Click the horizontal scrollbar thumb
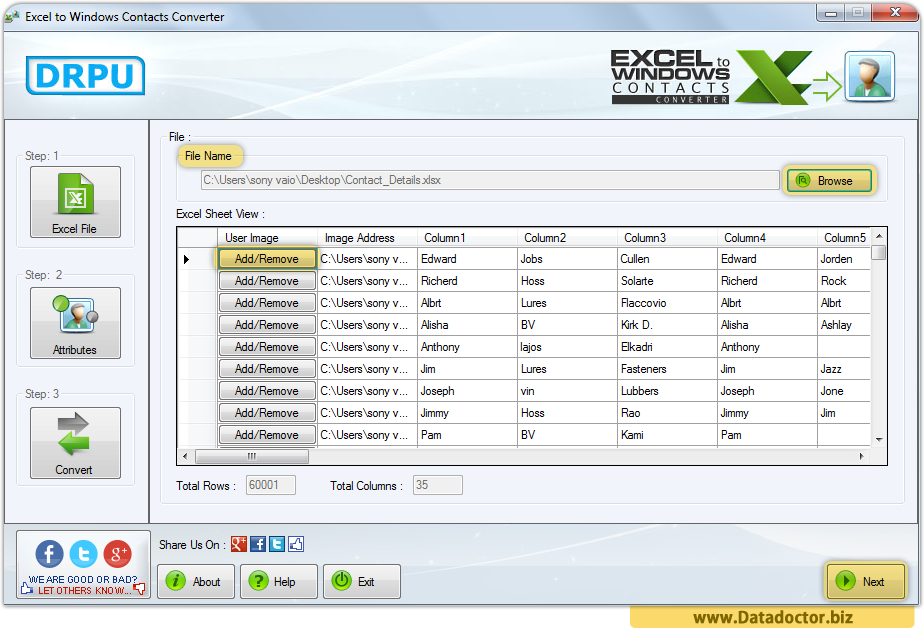Image resolution: width=924 pixels, height=628 pixels. (252, 456)
